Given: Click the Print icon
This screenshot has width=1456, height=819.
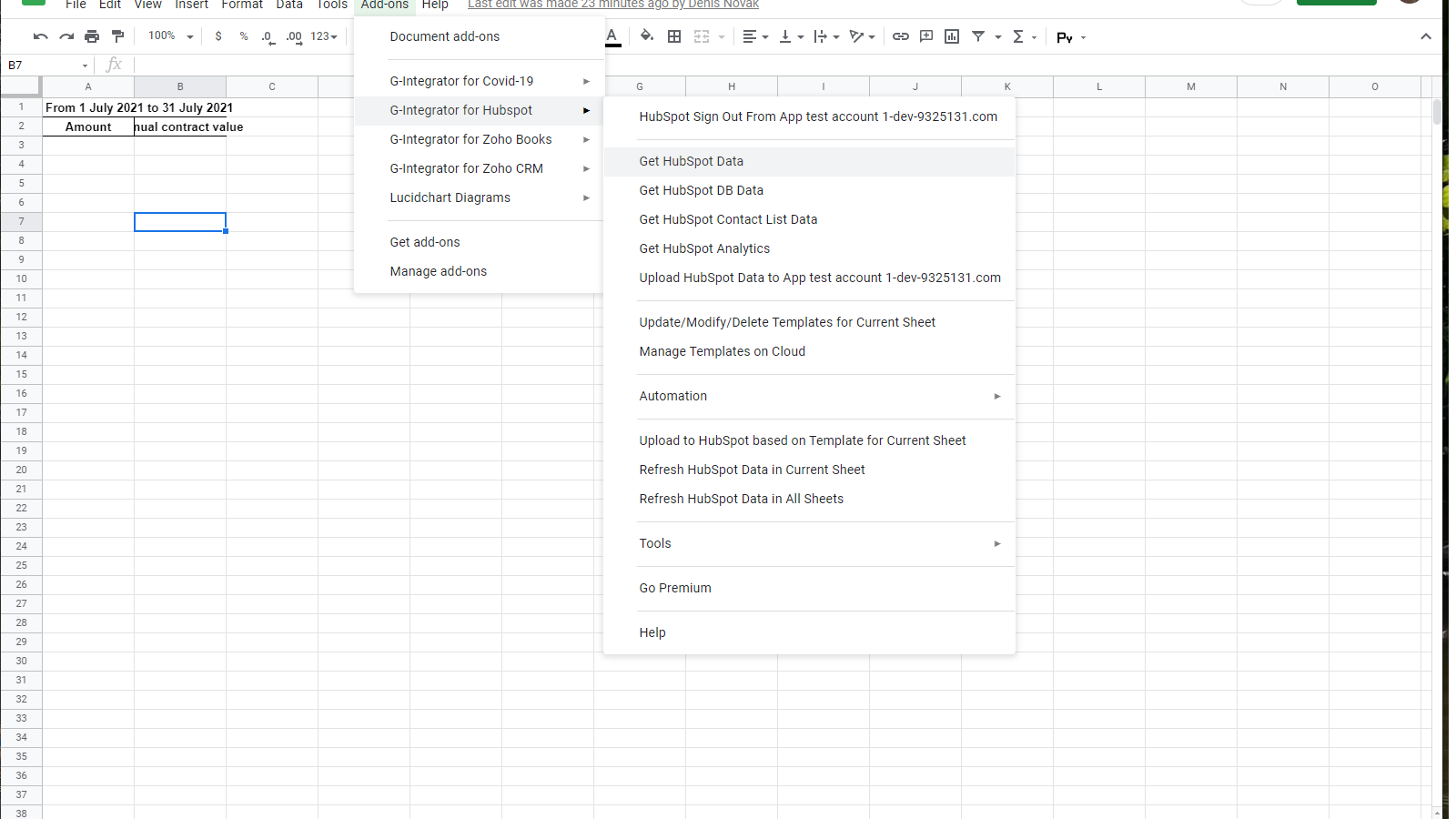Looking at the screenshot, I should pos(92,36).
